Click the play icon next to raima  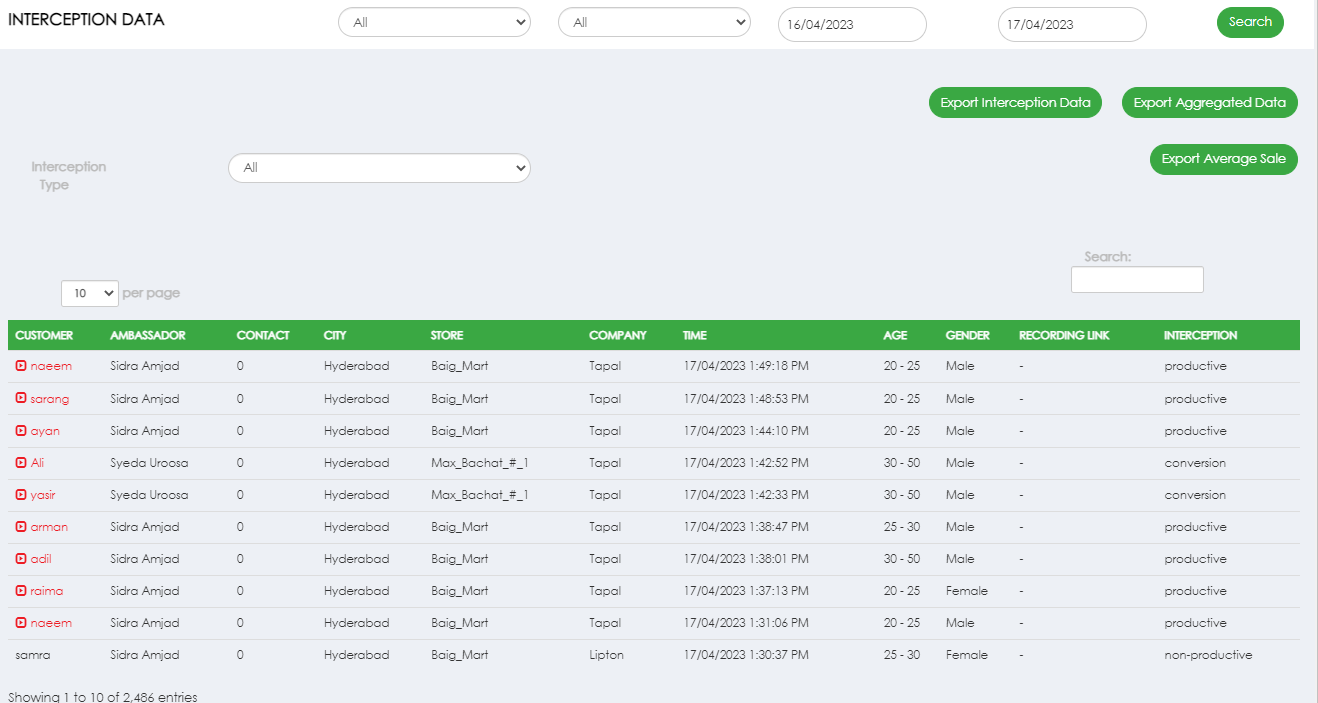pos(21,591)
